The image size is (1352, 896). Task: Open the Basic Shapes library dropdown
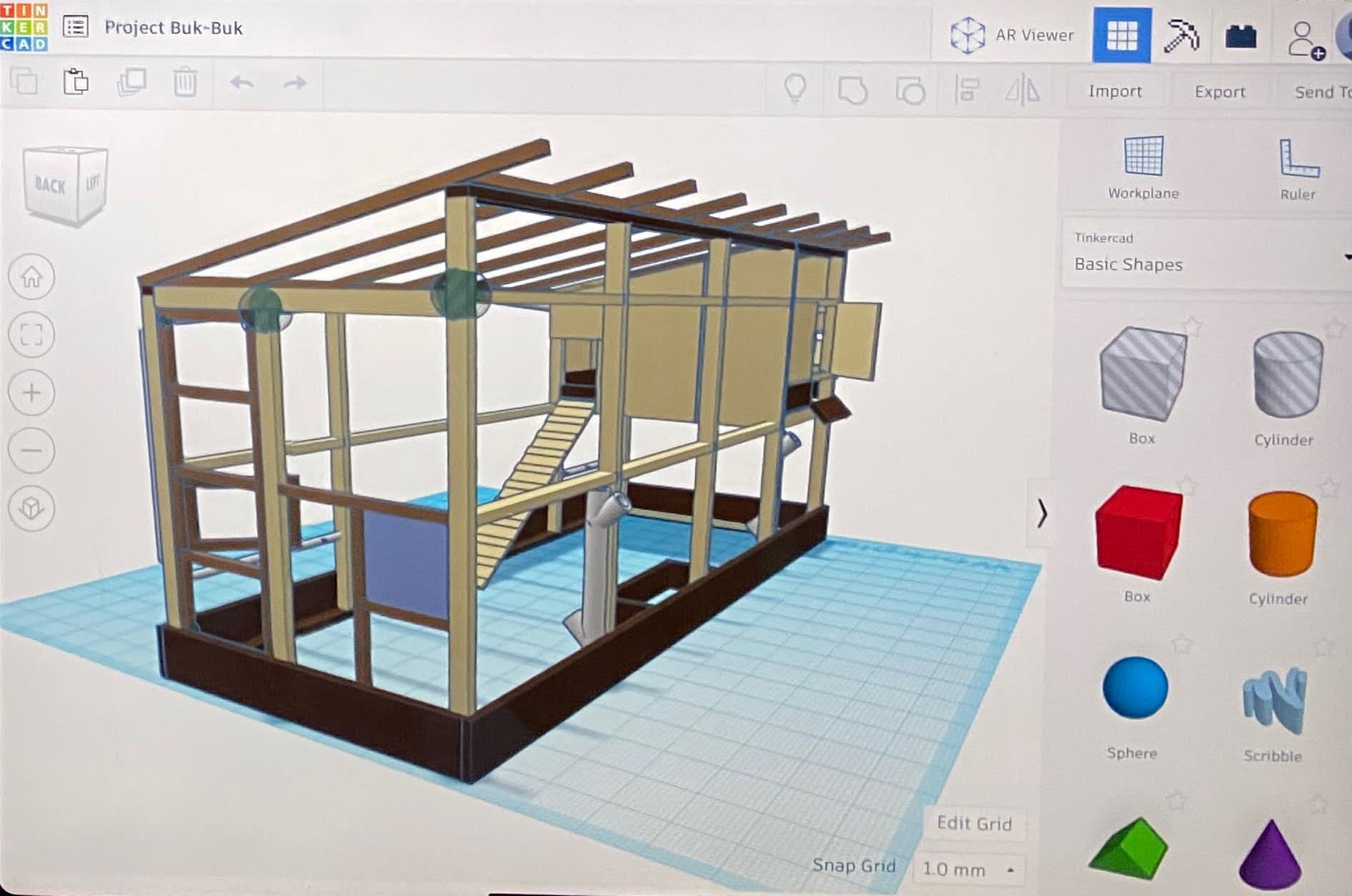1207,254
